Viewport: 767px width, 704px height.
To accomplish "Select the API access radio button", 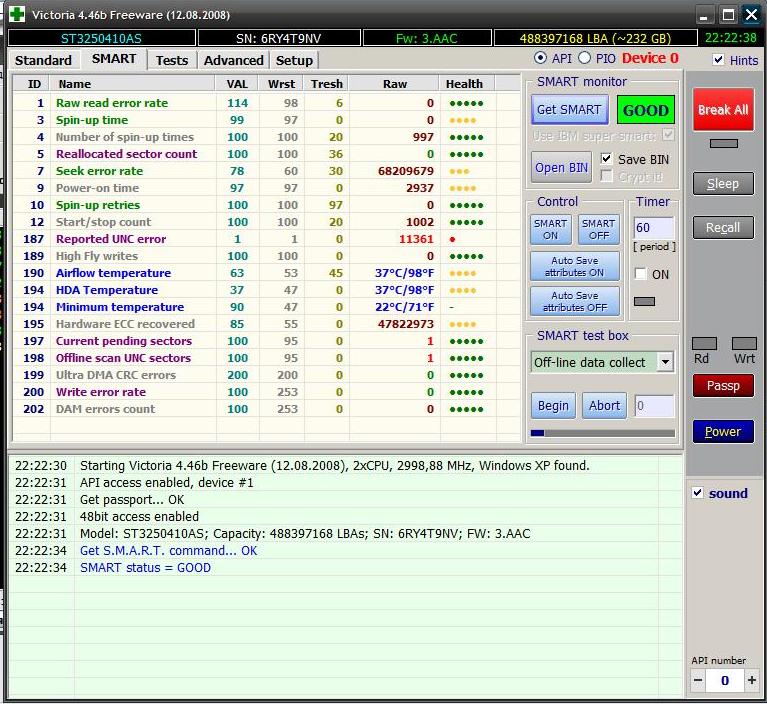I will click(540, 58).
